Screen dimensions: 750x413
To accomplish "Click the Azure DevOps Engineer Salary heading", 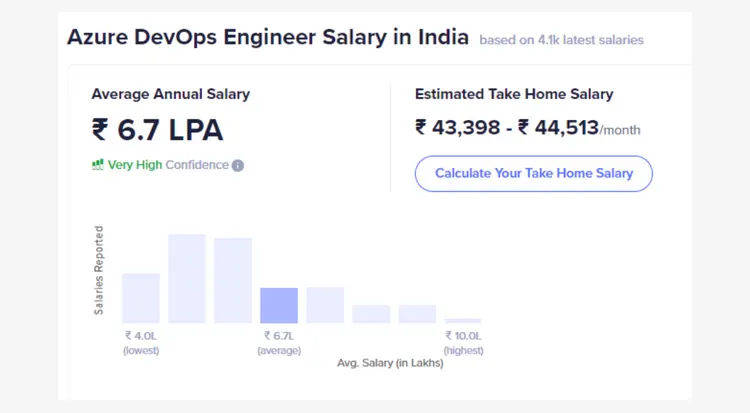I will [x=267, y=38].
